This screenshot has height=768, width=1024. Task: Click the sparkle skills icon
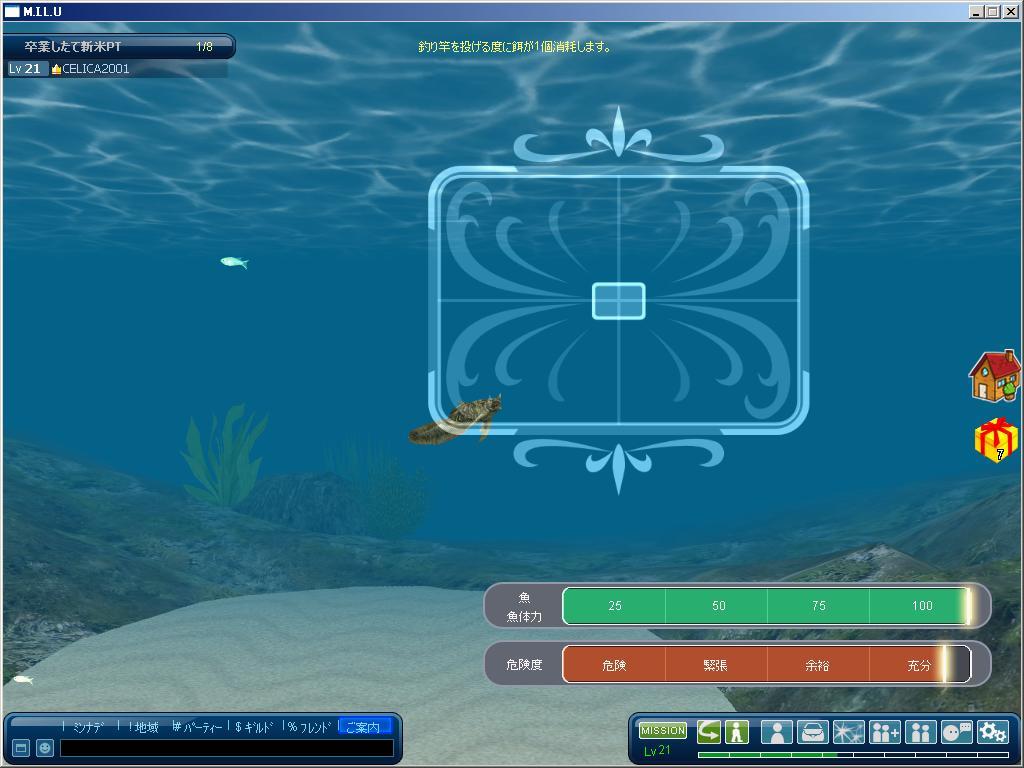pos(848,732)
